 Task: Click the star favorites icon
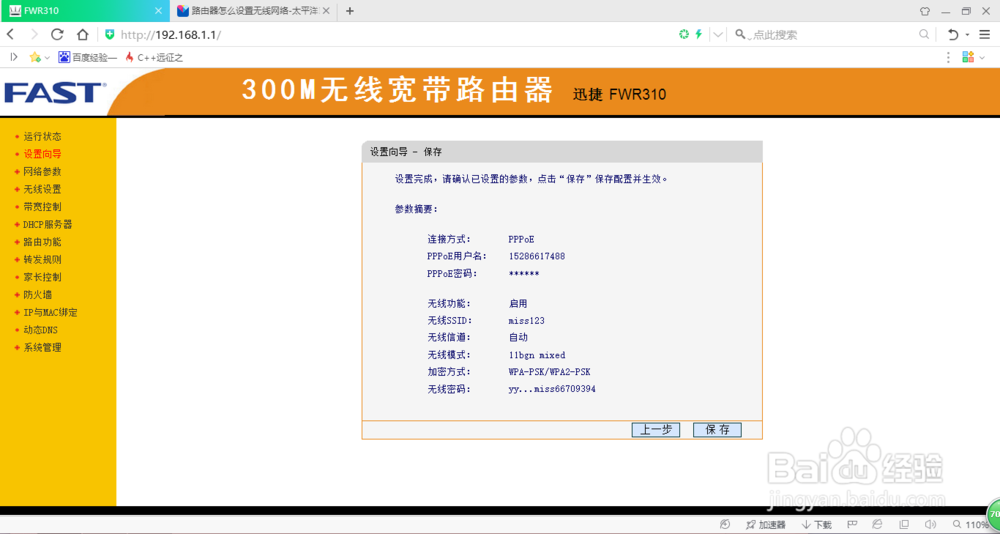tap(34, 57)
